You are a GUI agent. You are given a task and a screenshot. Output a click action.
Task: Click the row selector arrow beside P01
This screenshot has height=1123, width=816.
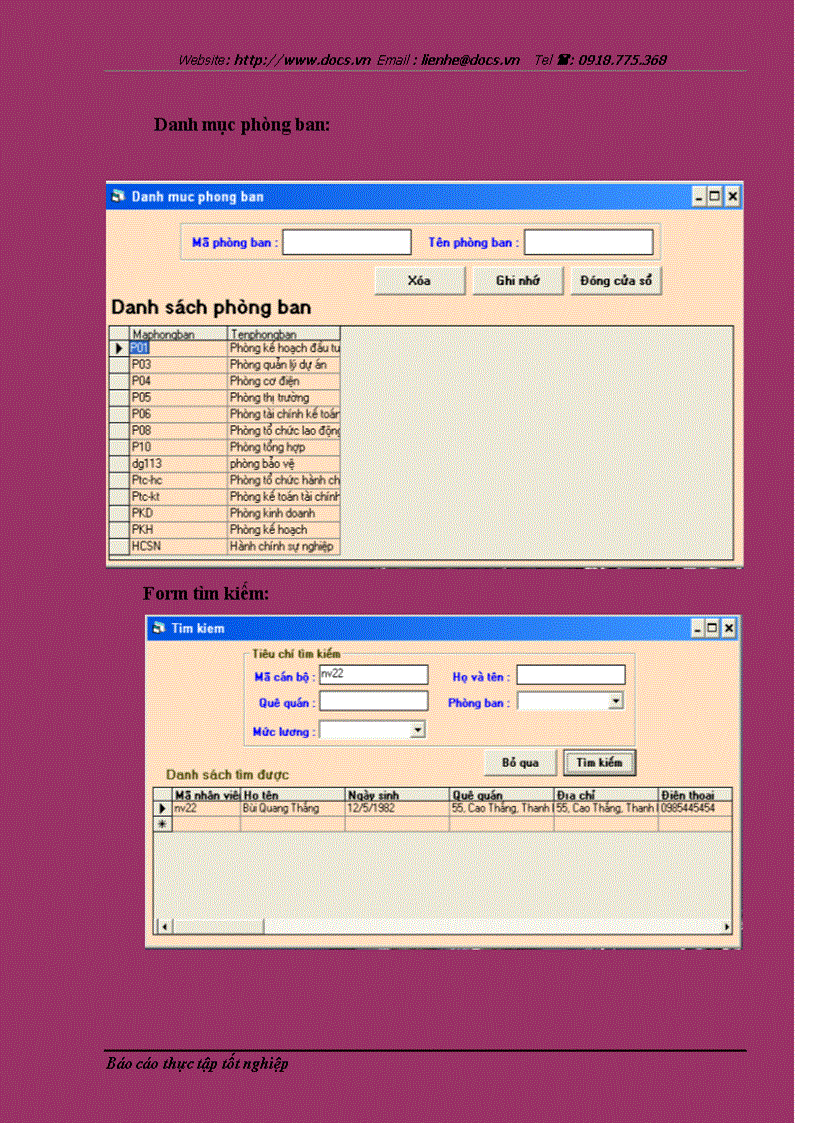coord(119,347)
